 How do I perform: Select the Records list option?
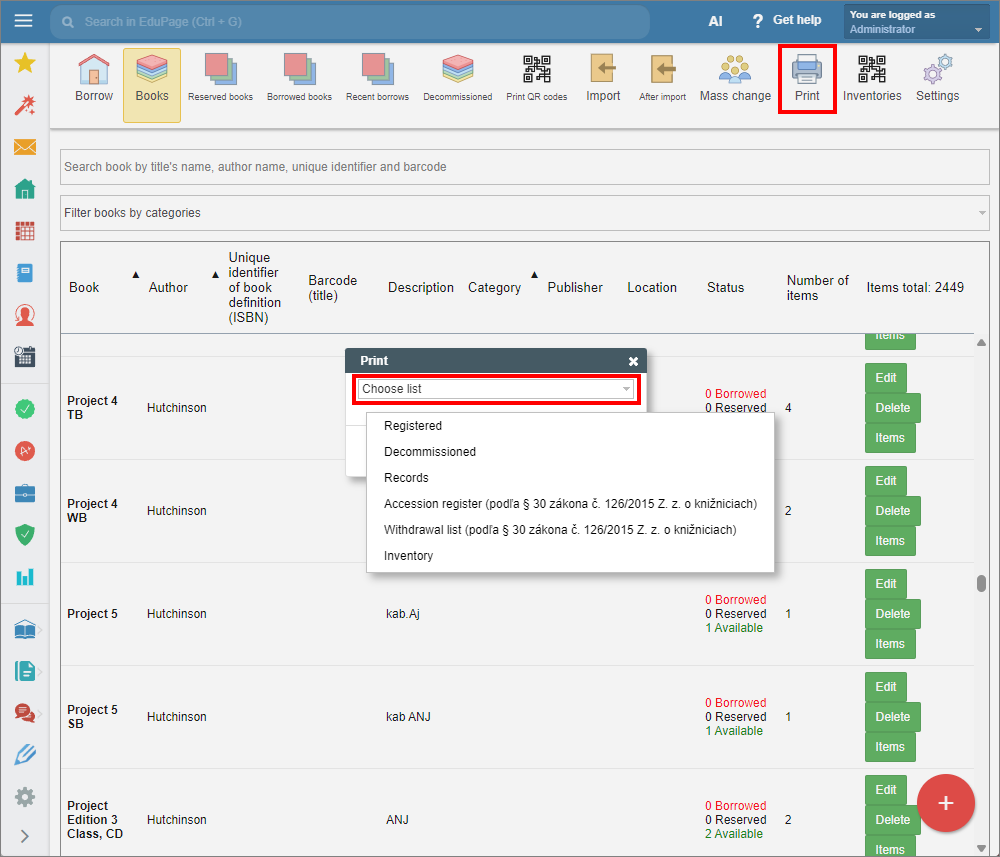pos(406,478)
